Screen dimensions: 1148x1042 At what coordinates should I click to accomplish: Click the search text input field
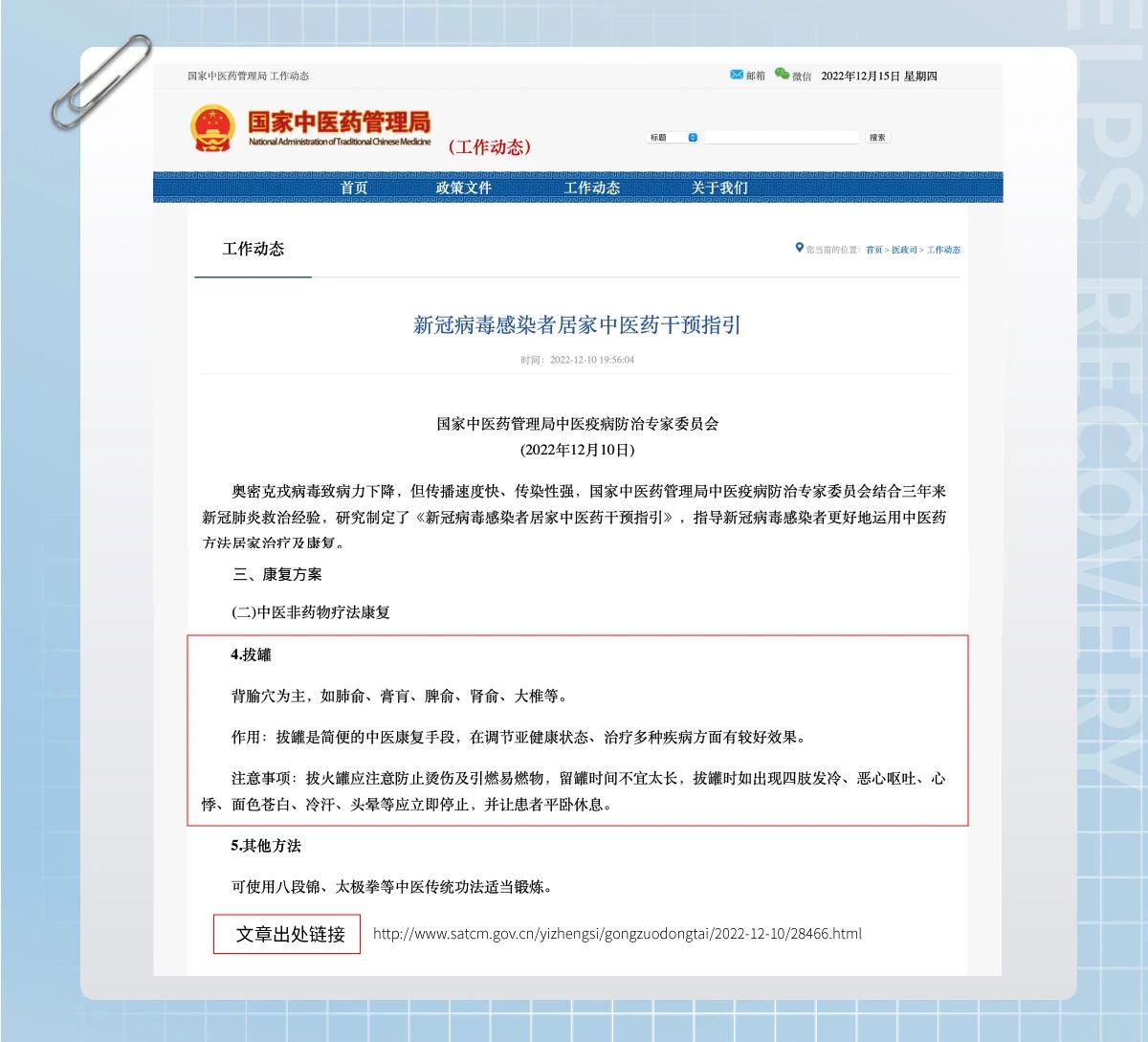[x=781, y=138]
